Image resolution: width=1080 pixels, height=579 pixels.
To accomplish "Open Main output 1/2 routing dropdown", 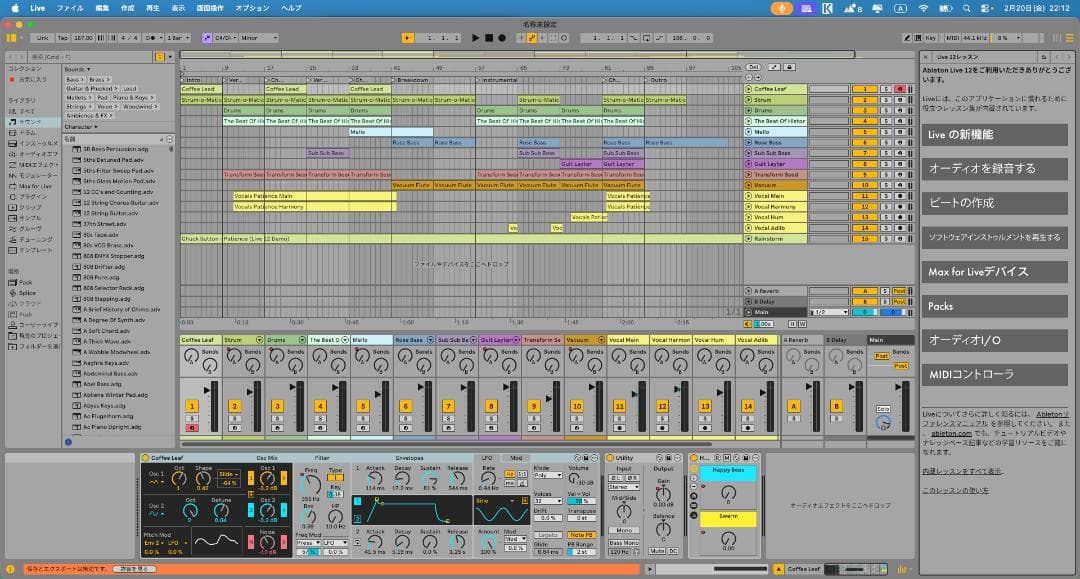I will pyautogui.click(x=829, y=312).
